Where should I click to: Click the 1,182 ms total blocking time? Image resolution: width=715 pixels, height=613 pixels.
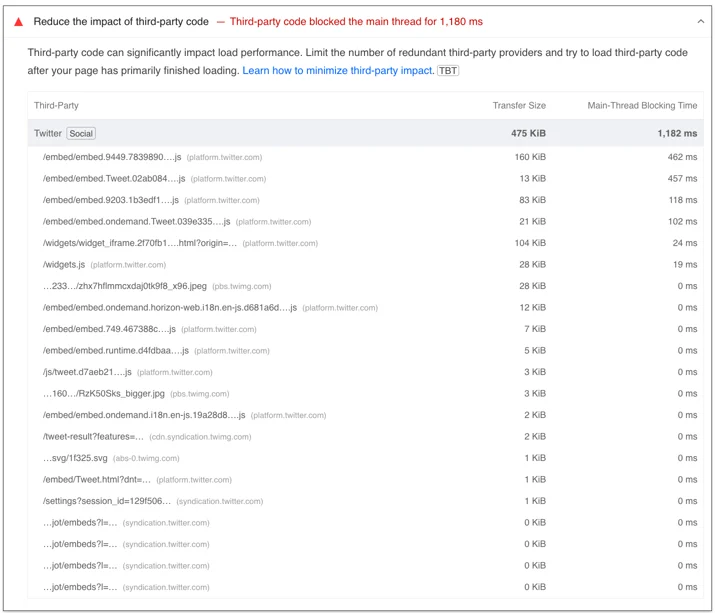tap(677, 133)
